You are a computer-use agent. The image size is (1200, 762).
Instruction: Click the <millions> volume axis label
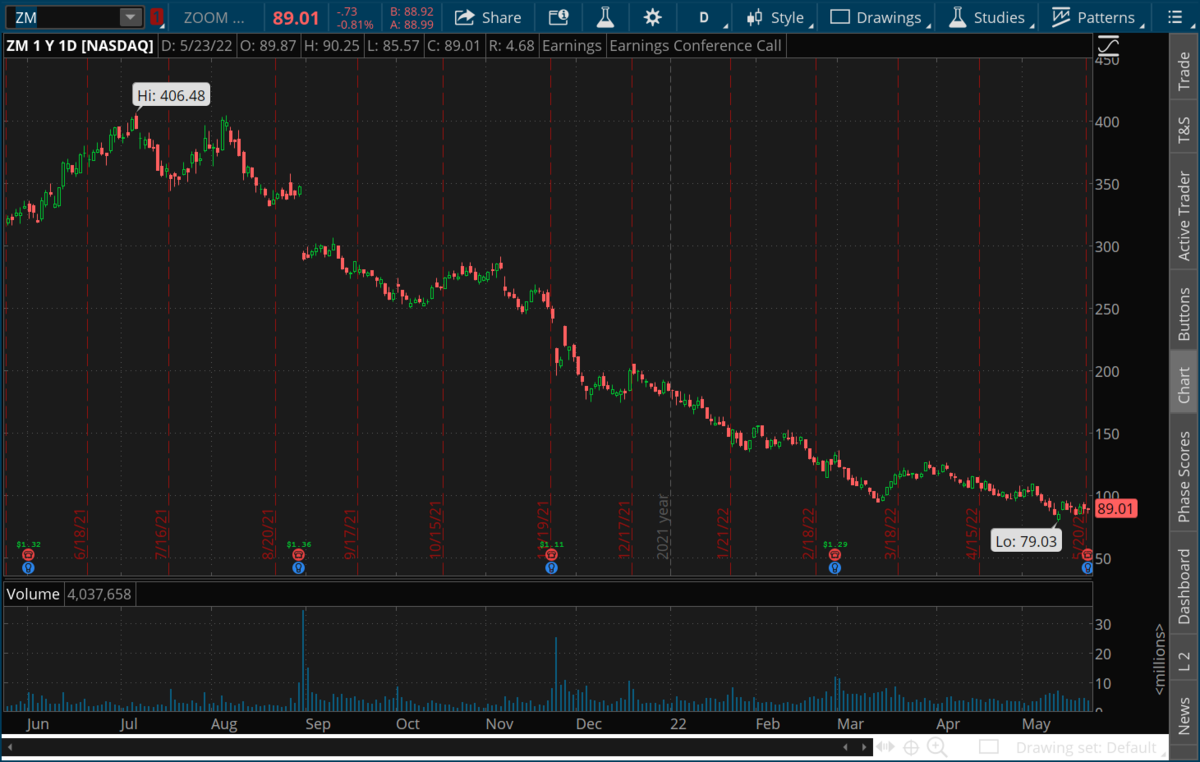point(1160,660)
